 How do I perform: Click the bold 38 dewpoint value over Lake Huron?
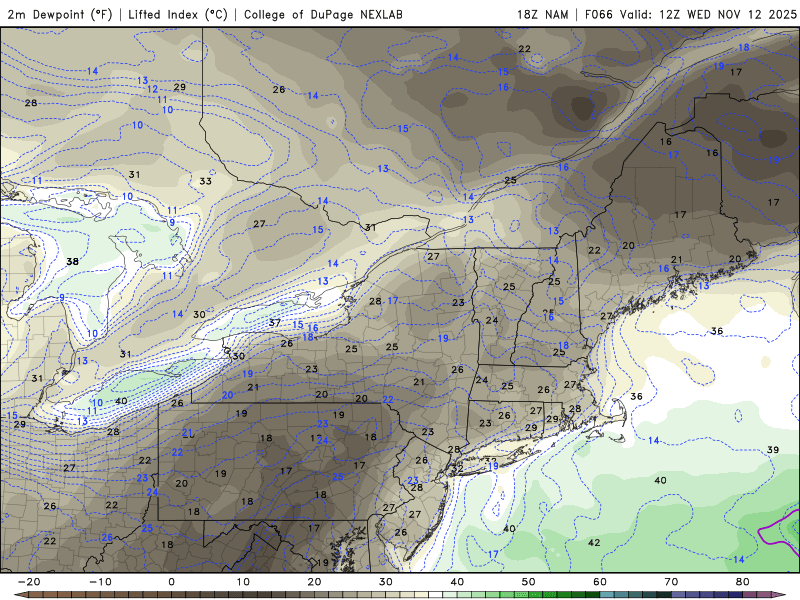72,261
